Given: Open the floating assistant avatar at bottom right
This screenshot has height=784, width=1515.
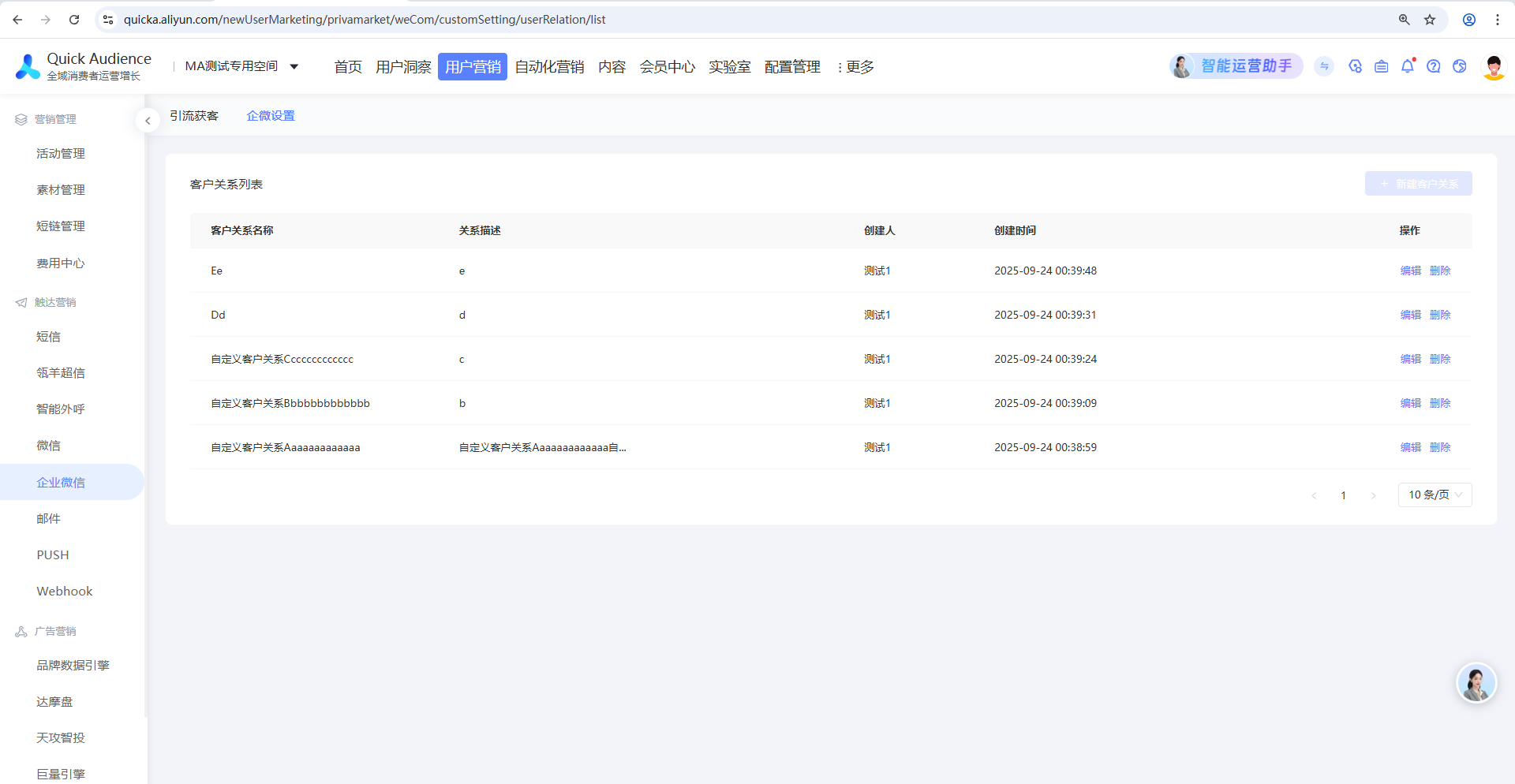Looking at the screenshot, I should (1476, 683).
